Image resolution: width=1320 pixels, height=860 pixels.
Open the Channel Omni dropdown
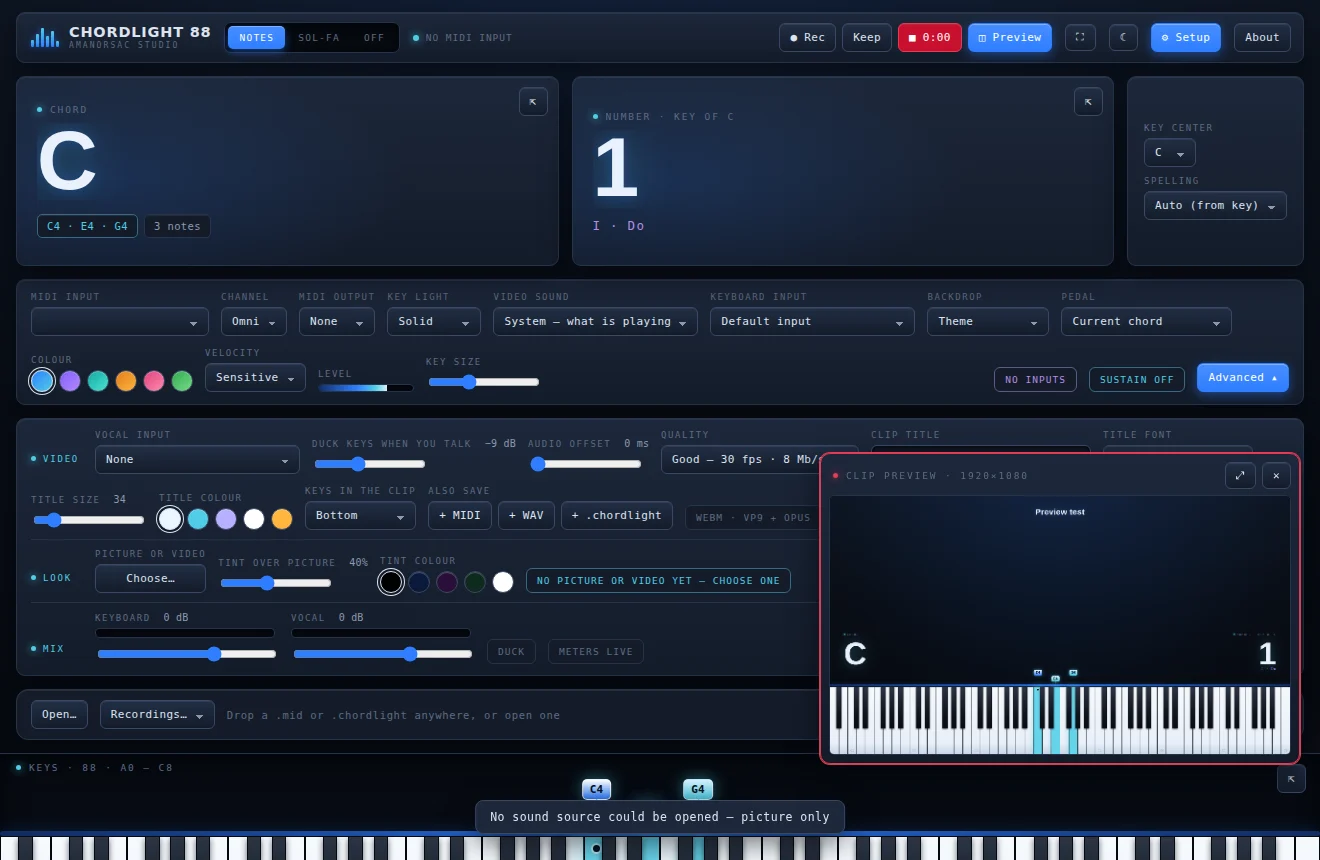pos(254,322)
